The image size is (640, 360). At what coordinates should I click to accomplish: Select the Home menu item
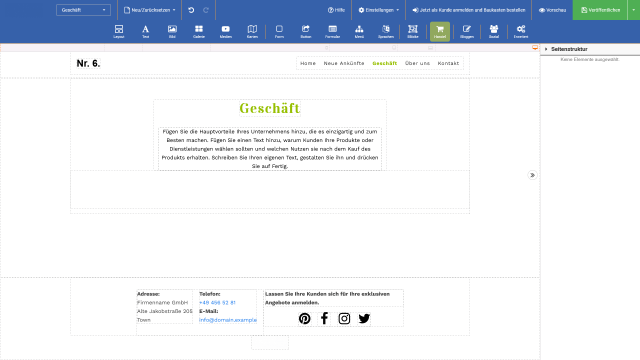click(x=308, y=63)
